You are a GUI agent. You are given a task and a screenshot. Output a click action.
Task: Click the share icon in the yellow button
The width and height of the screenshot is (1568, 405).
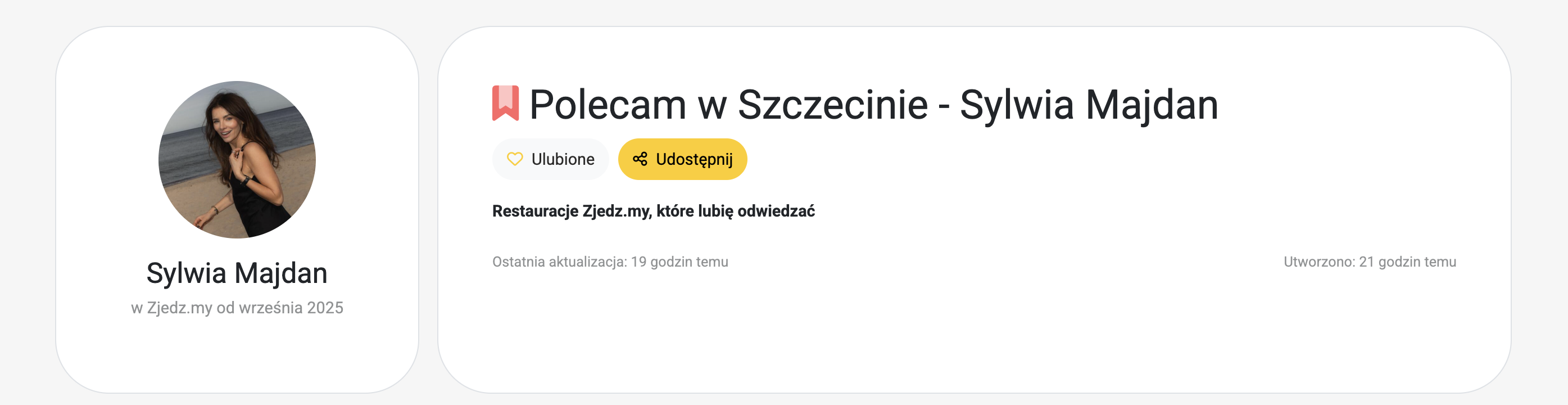(x=640, y=159)
